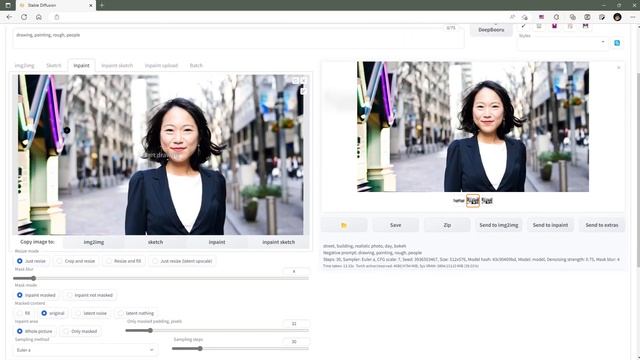Image resolution: width=640 pixels, height=360 pixels.
Task: Remove the inpaint canvas image
Action: 303,81
